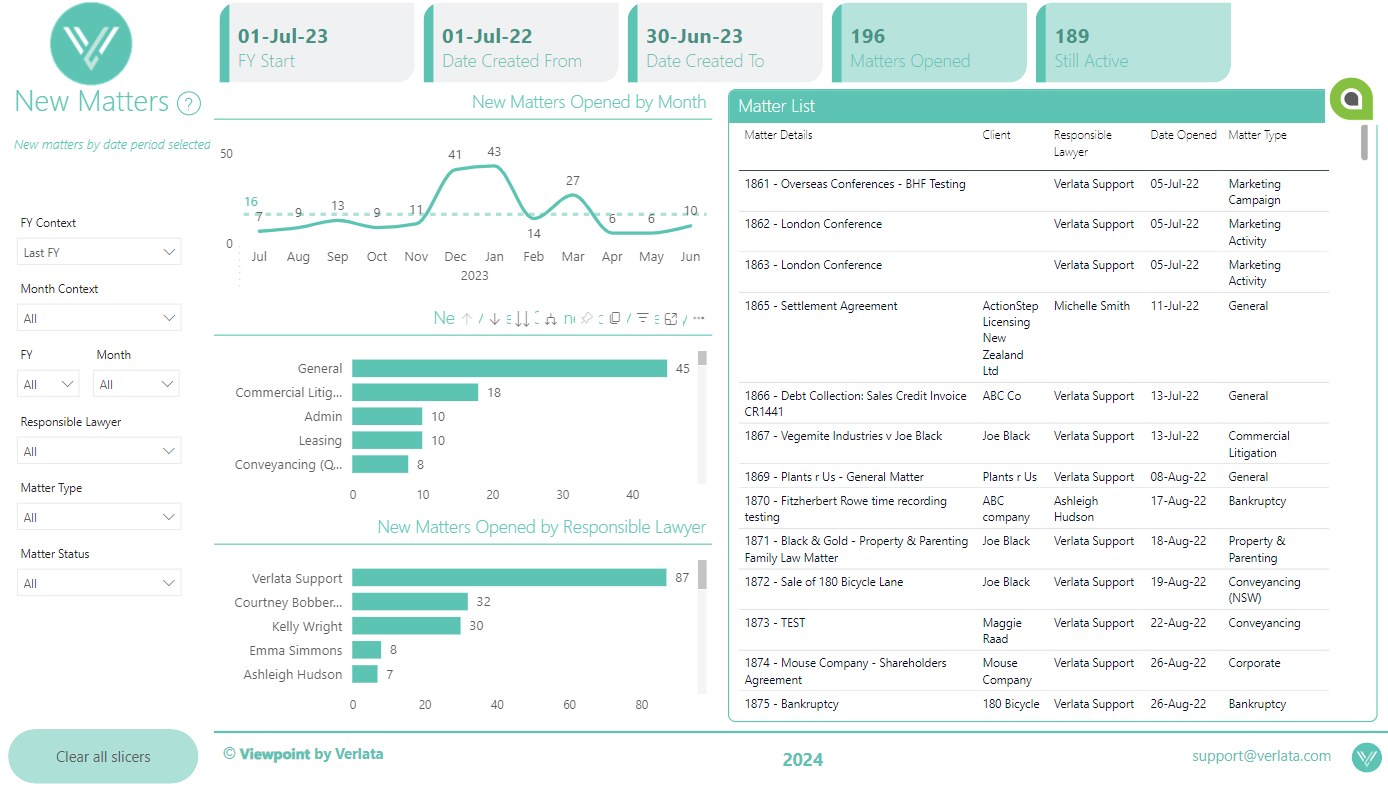Screen dimensions: 1388x787
Task: Open the chart's more options ellipsis menu
Action: (x=698, y=318)
